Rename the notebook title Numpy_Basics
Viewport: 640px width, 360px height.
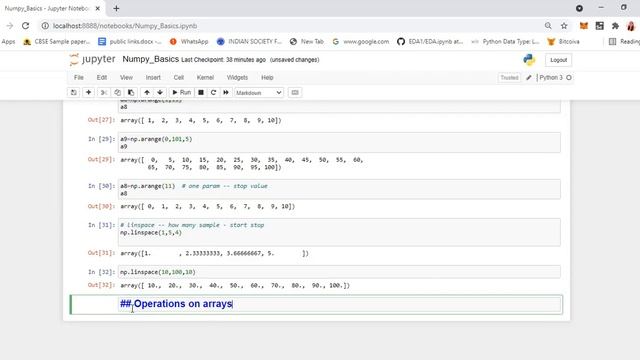click(151, 60)
